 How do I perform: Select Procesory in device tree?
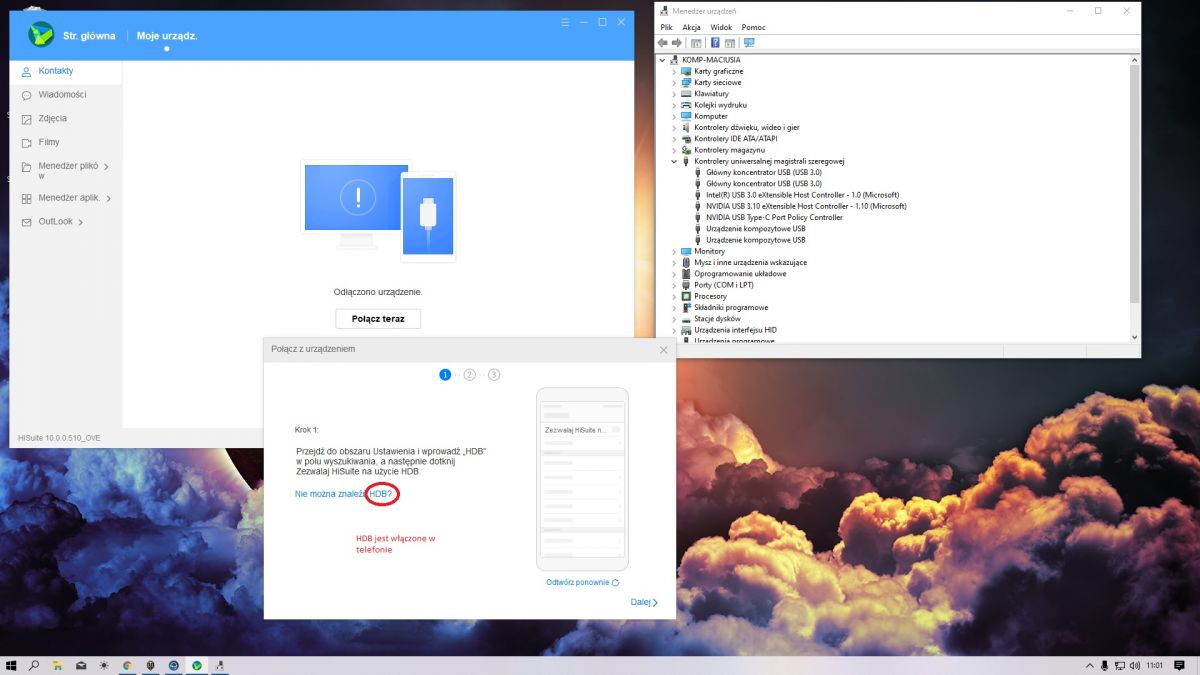[710, 296]
